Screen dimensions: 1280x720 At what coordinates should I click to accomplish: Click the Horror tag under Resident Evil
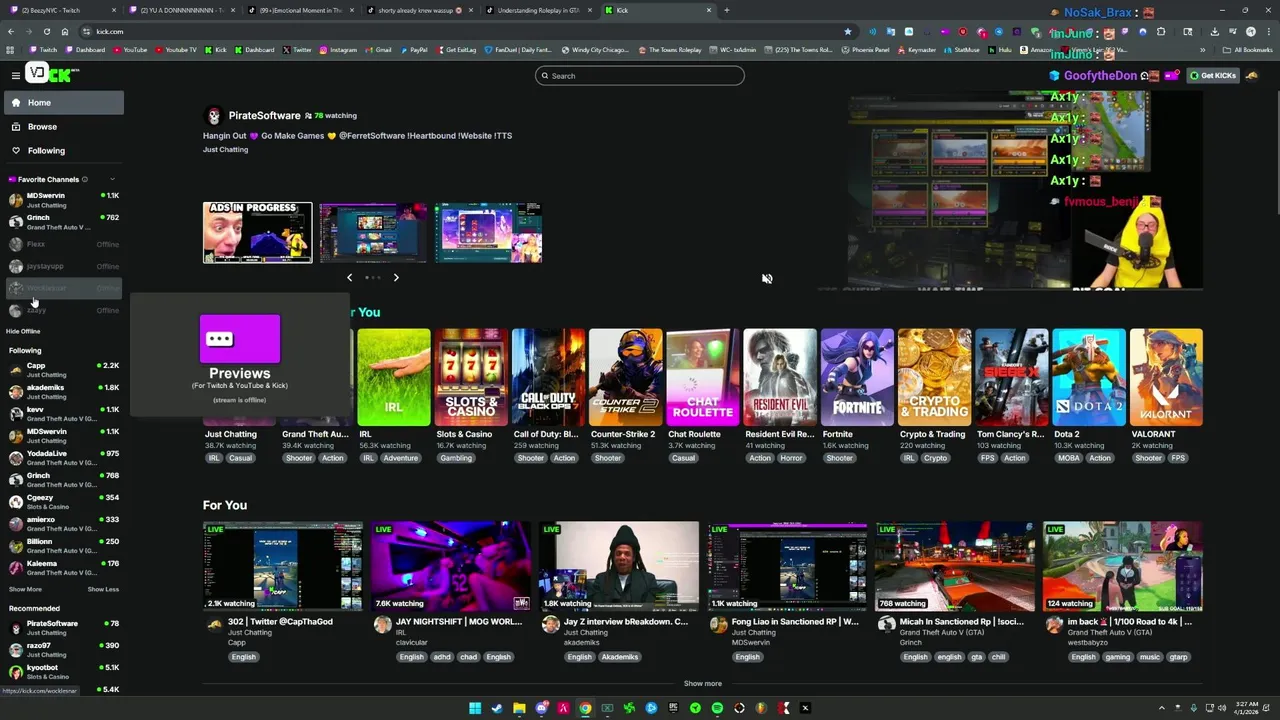(x=791, y=458)
